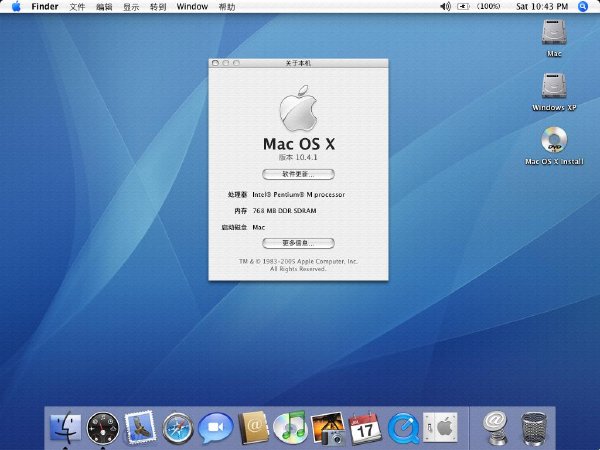Open the Finder menu
Viewport: 600px width, 450px height.
45,7
